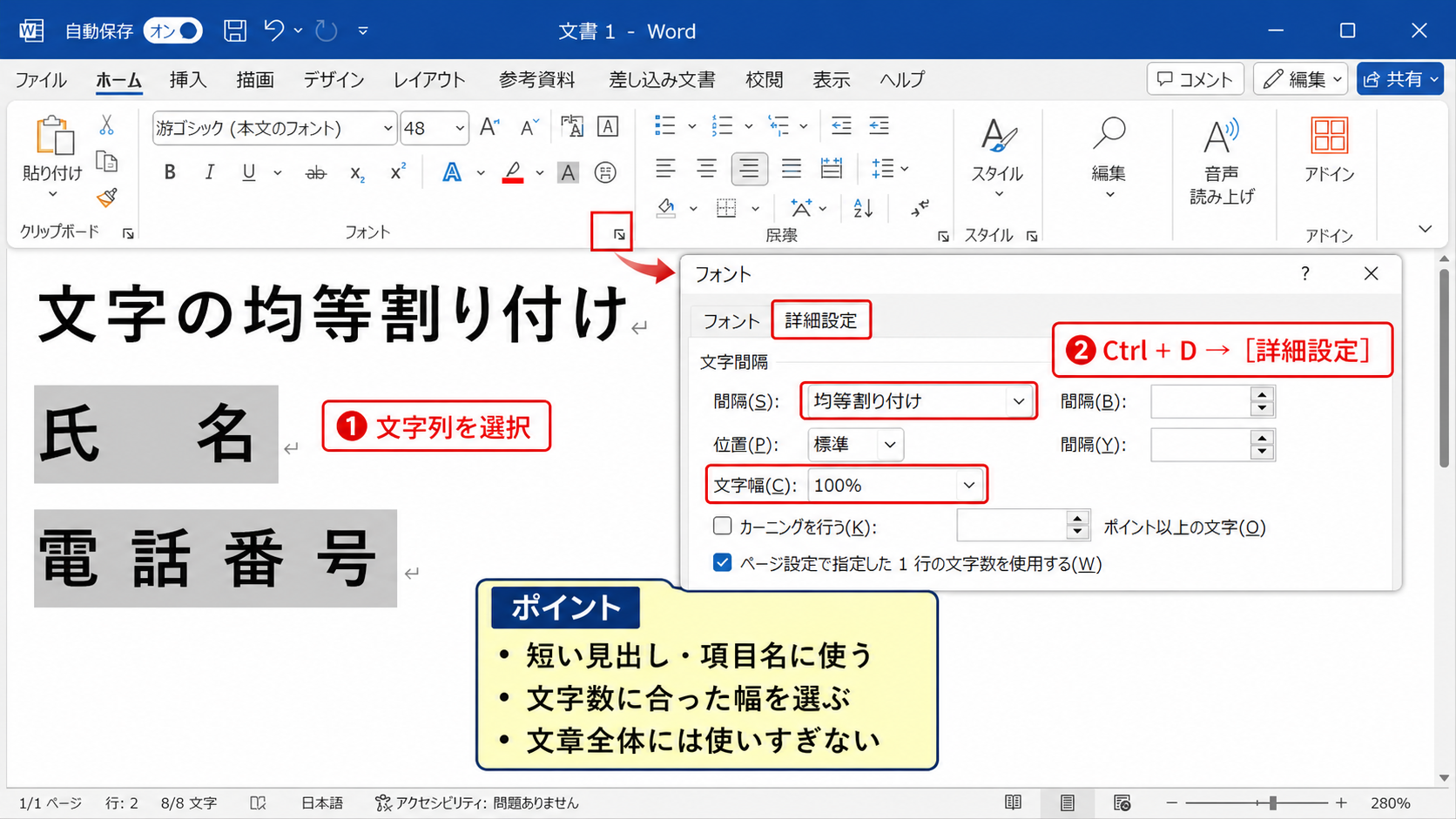This screenshot has height=819, width=1456.
Task: Toggle show paragraph marks icon
Action: pyautogui.click(x=920, y=208)
